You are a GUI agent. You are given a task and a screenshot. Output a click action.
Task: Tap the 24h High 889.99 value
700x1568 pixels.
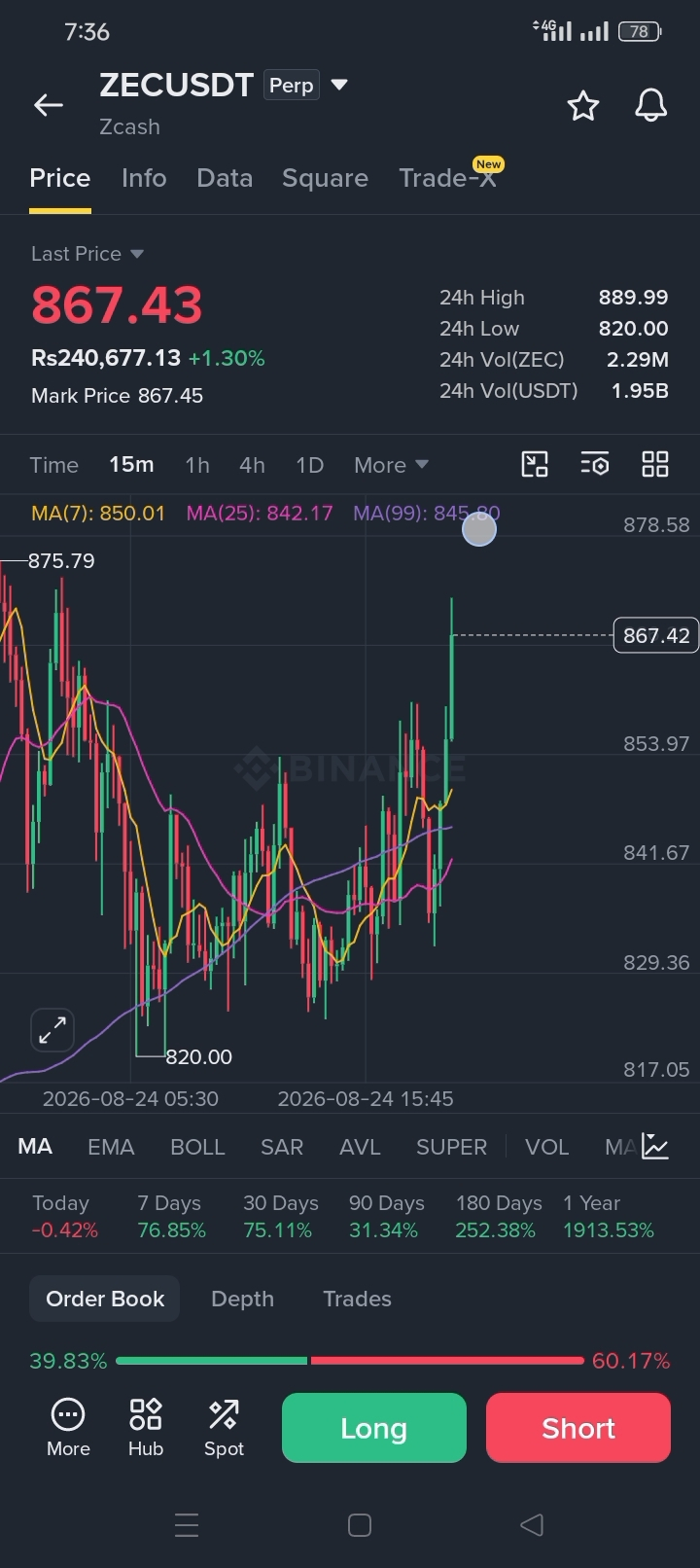633,298
